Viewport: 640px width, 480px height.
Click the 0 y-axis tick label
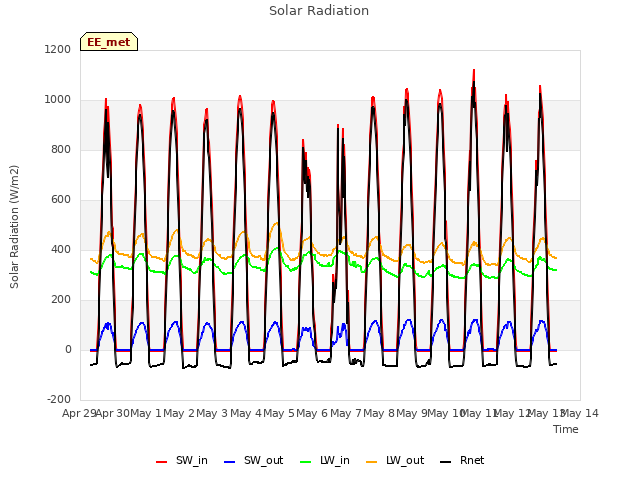coord(68,349)
